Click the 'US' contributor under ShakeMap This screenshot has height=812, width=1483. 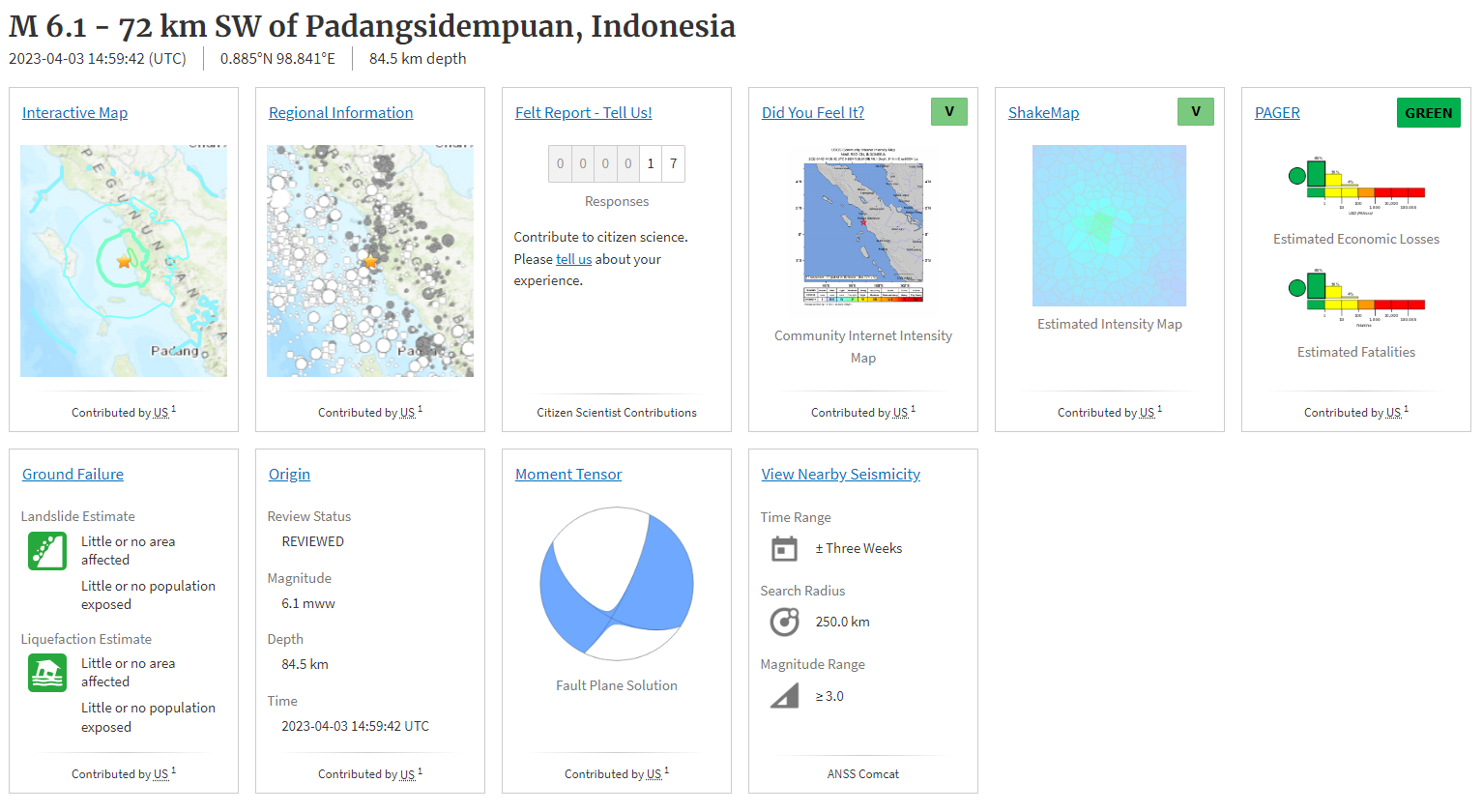[1148, 413]
